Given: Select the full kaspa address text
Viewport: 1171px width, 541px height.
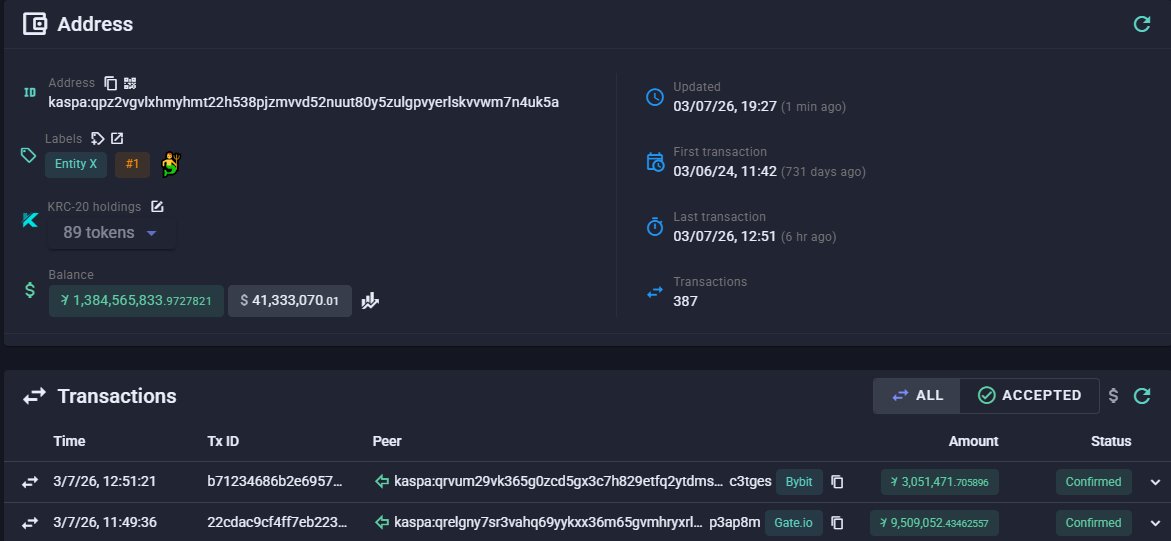Looking at the screenshot, I should pos(304,102).
